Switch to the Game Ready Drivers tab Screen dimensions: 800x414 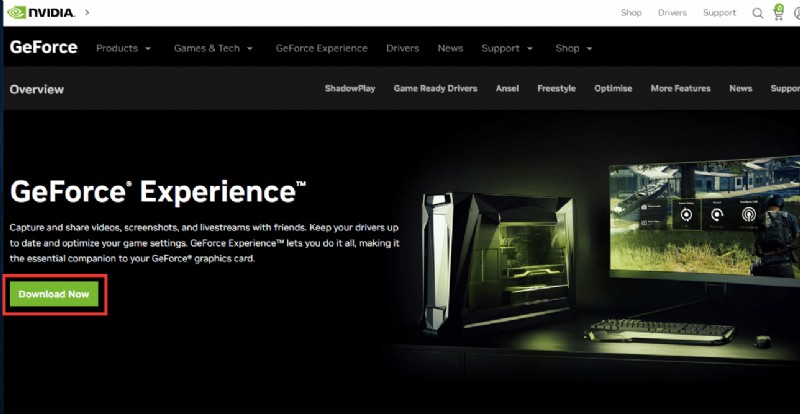click(x=435, y=89)
